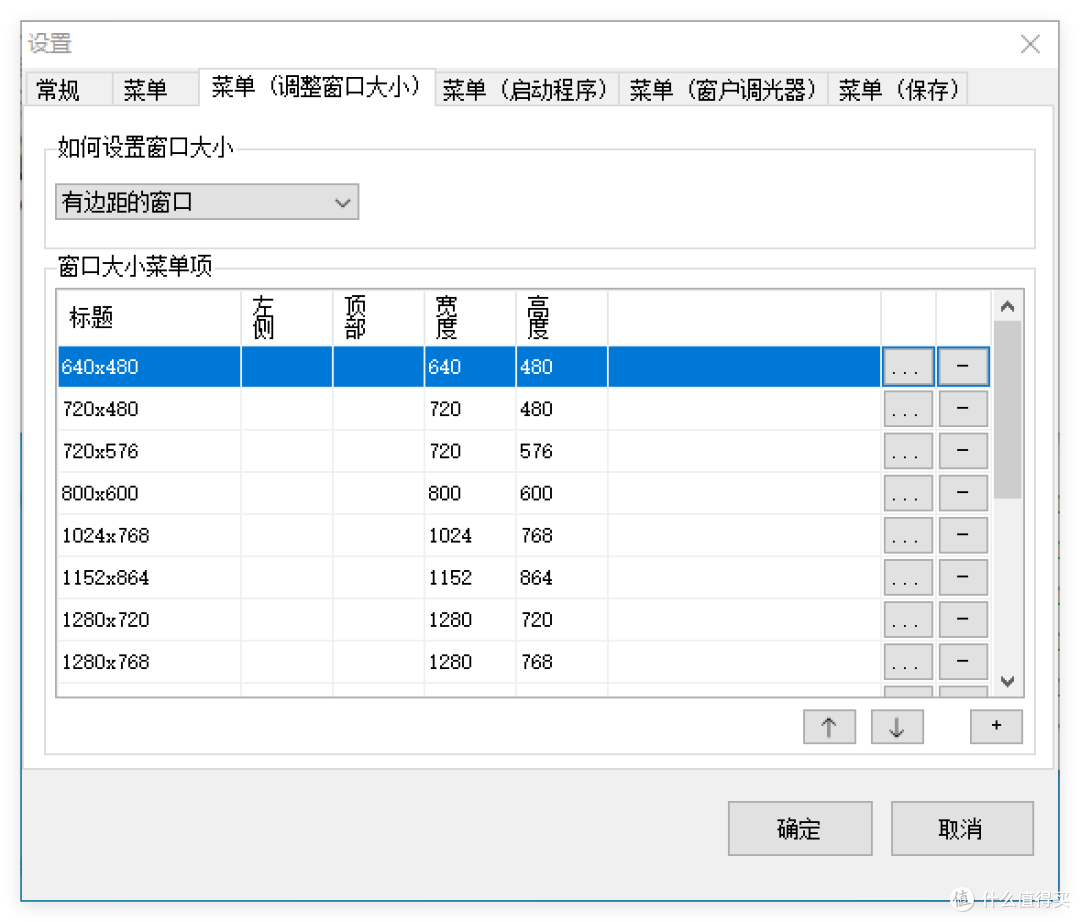Edit the 640x480 row with the ellipsis button

coord(908,367)
